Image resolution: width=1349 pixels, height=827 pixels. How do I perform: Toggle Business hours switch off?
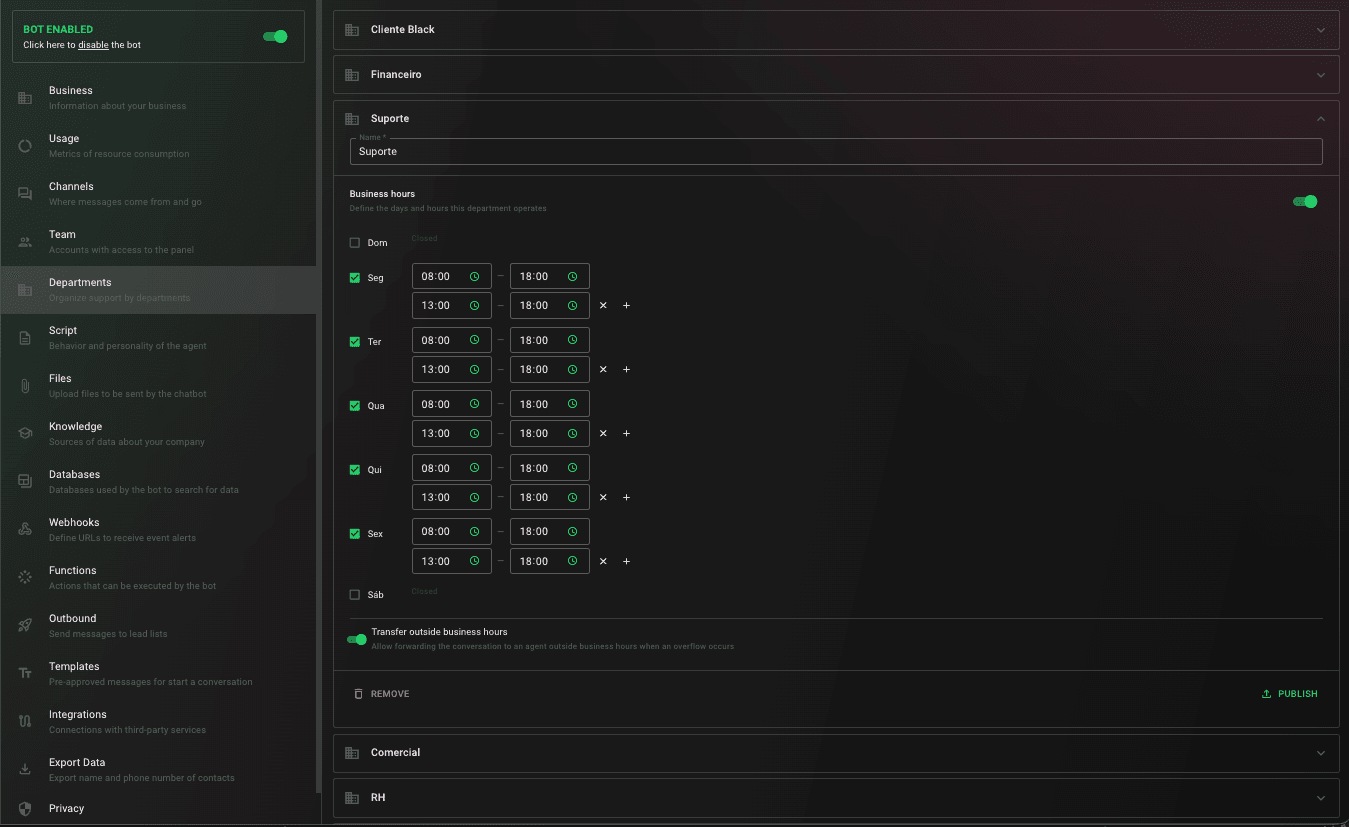point(1305,201)
